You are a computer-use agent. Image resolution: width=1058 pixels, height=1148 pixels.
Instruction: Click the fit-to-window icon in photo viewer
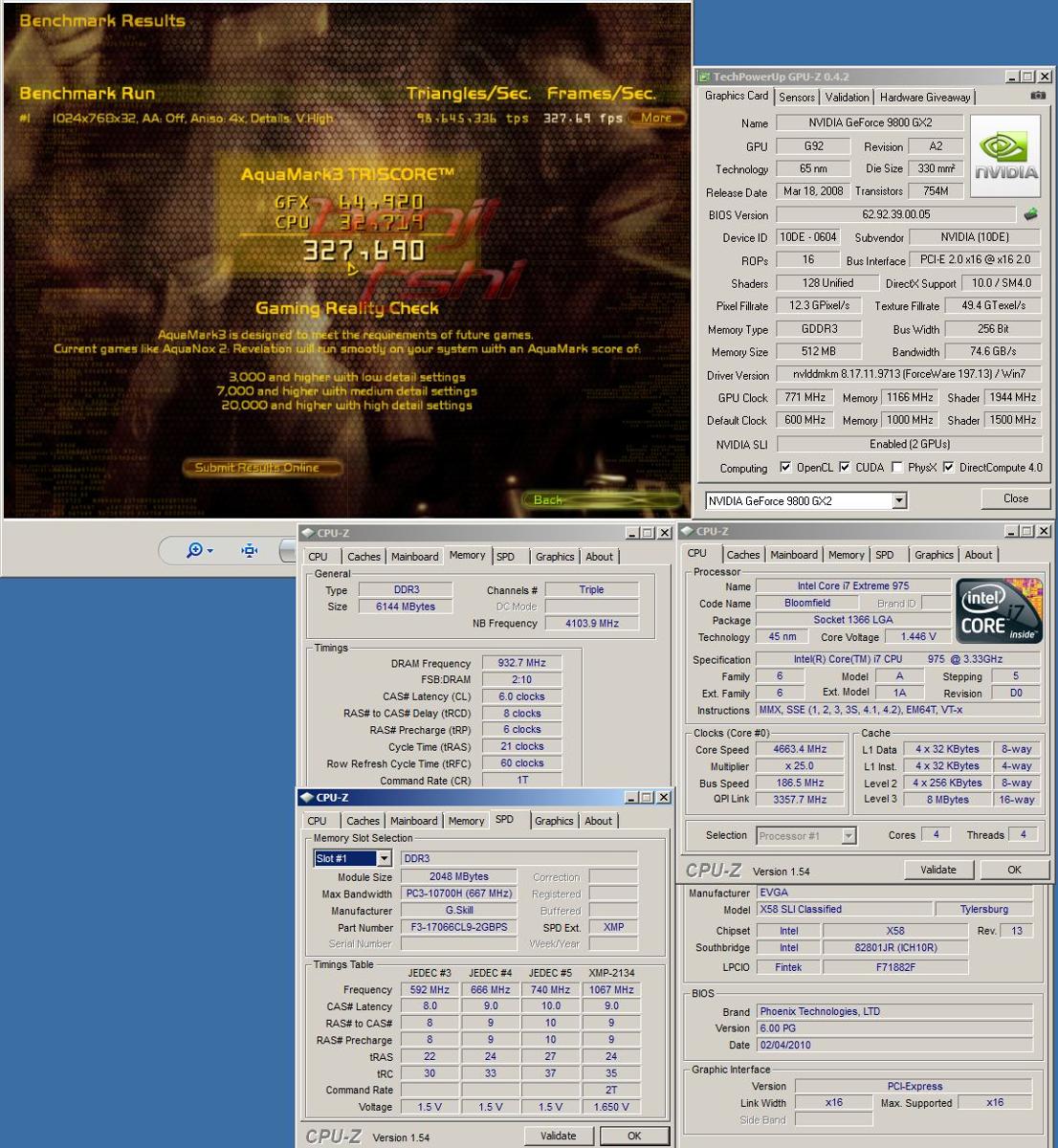(250, 550)
